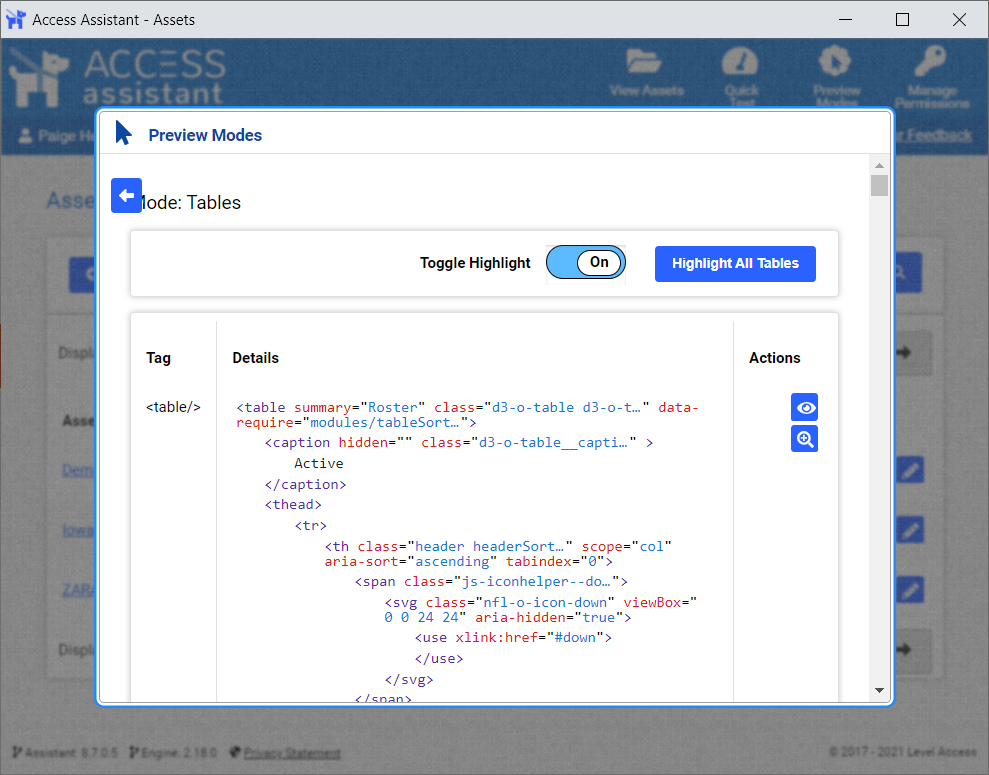The width and height of the screenshot is (989, 775).
Task: Open Quick Test in the background toolbar
Action: (741, 76)
